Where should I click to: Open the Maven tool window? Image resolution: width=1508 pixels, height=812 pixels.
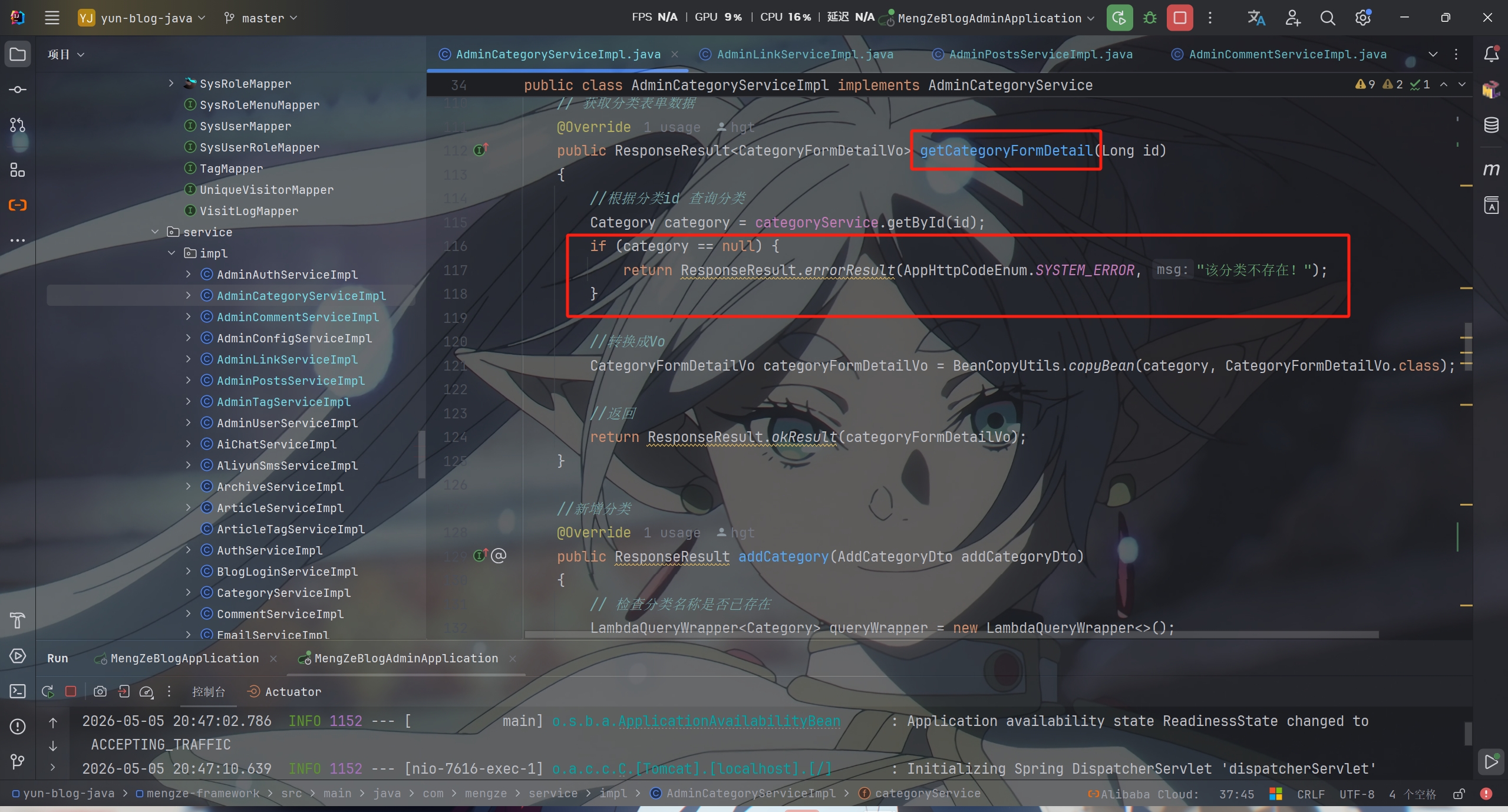pyautogui.click(x=1491, y=170)
